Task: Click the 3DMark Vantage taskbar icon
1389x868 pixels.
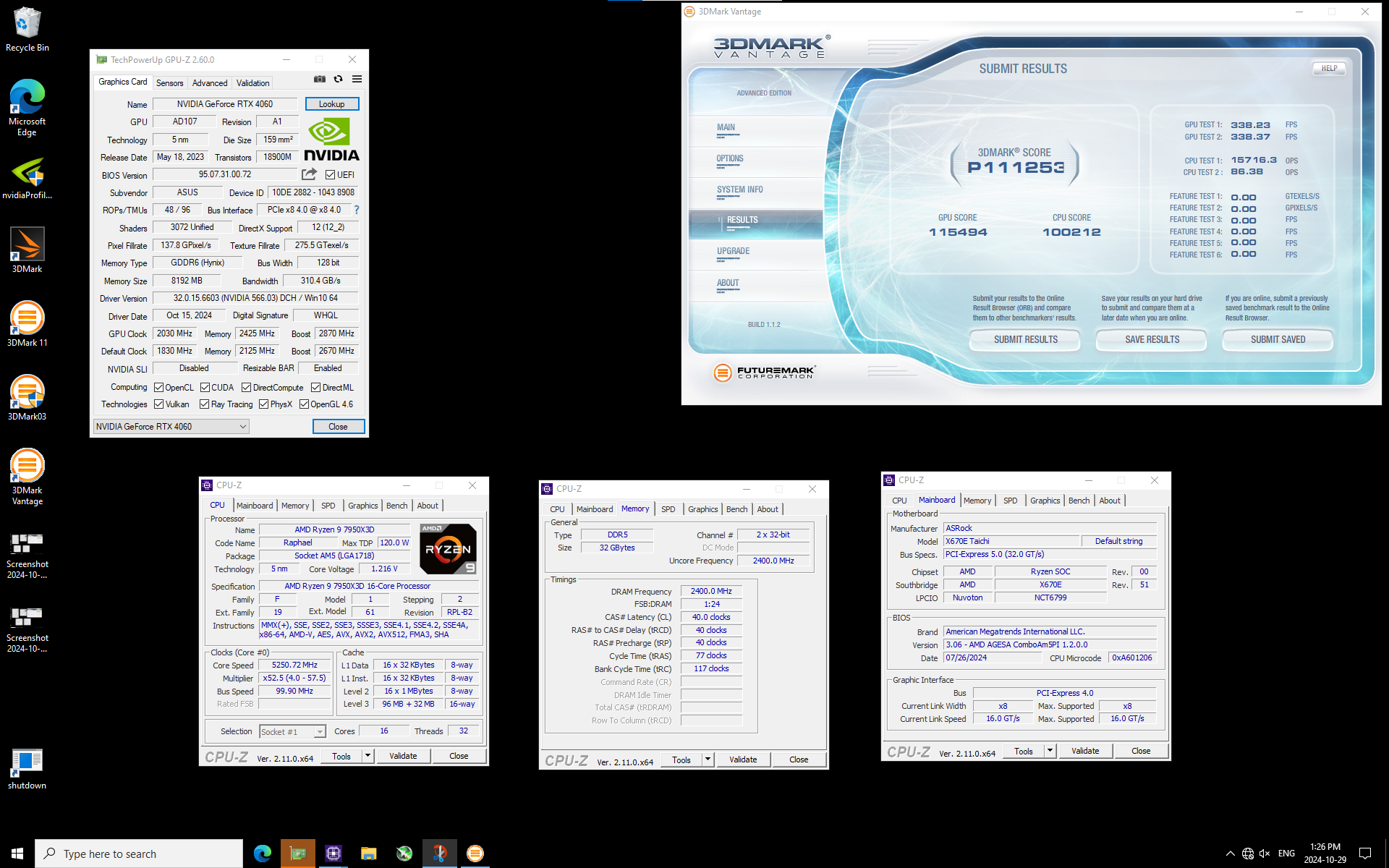Action: pos(475,854)
